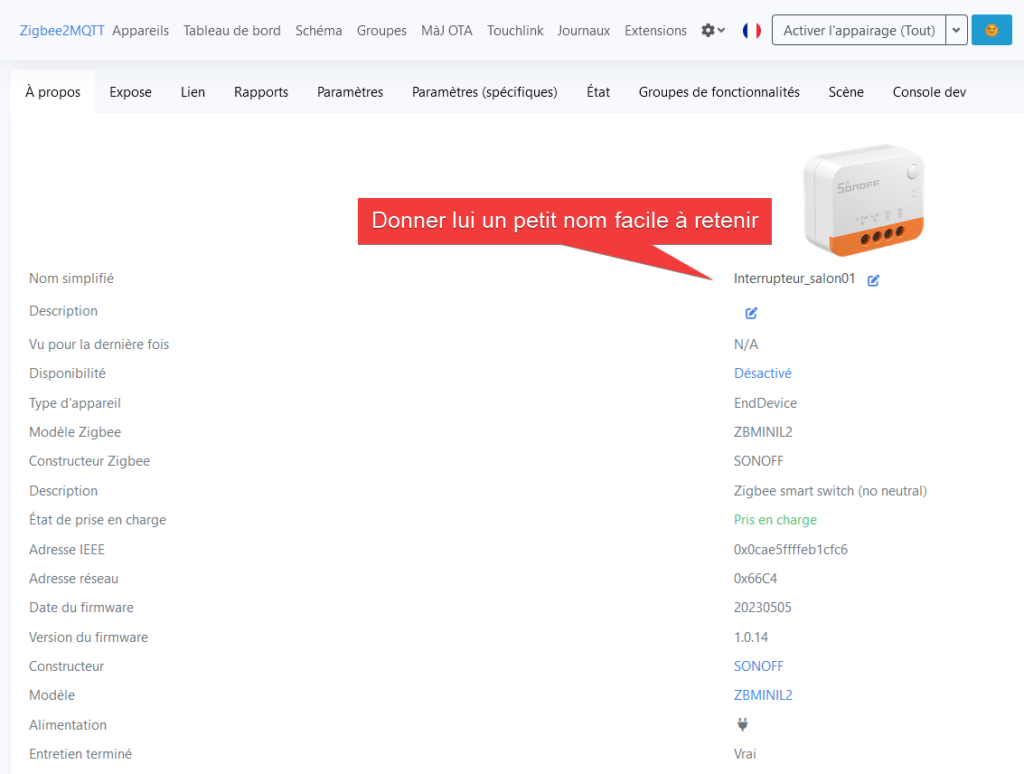Edit the device description pencil icon
Viewport: 1024px width, 774px height.
[x=751, y=313]
